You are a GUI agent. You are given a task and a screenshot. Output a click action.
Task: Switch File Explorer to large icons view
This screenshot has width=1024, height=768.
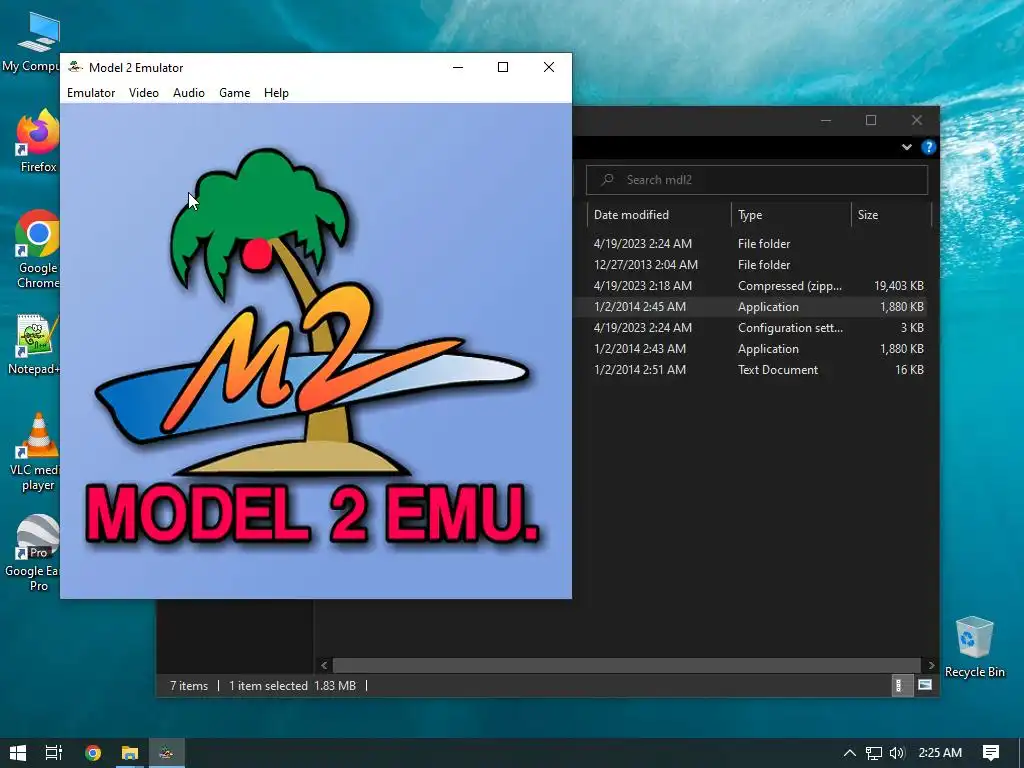pyautogui.click(x=925, y=685)
